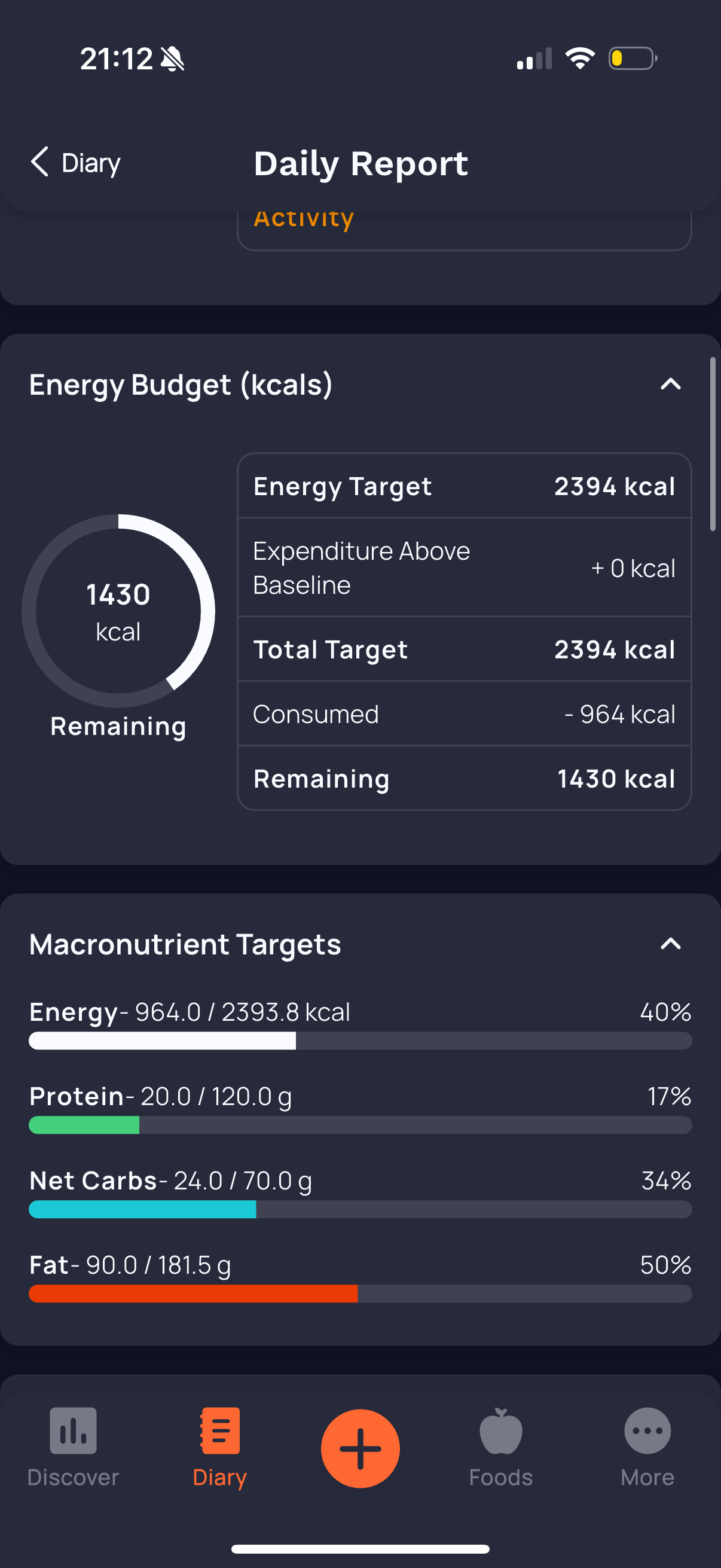The width and height of the screenshot is (721, 1568).
Task: Open the Foods apple icon
Action: click(x=501, y=1430)
